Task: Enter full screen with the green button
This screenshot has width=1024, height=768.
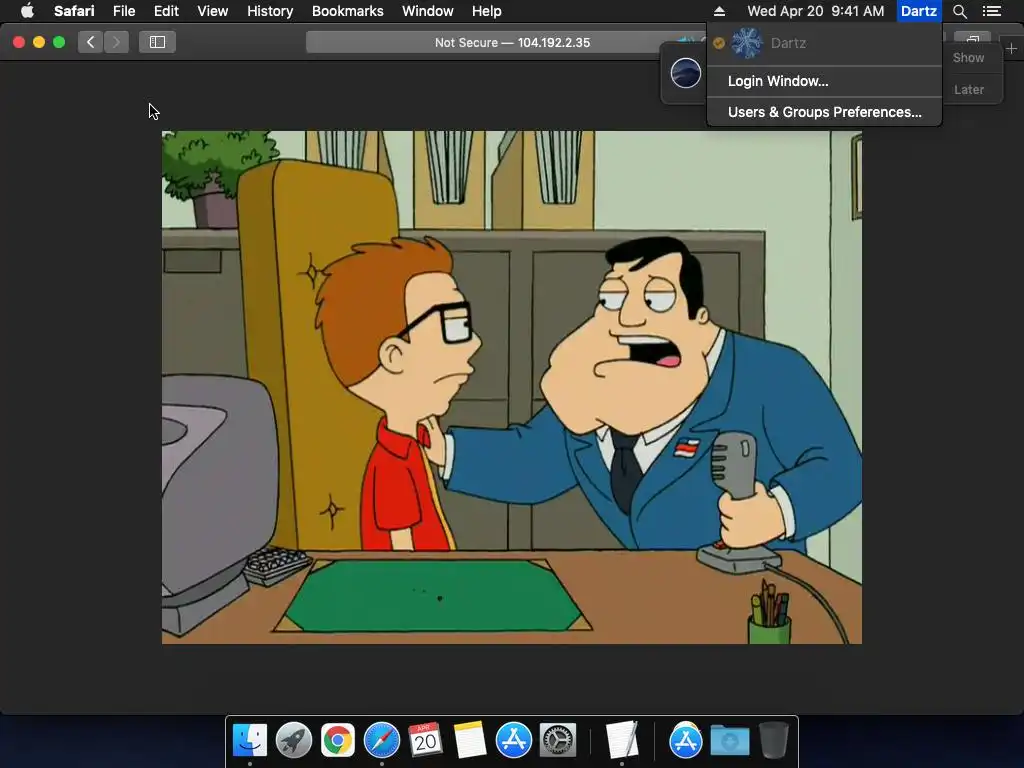Action: (x=59, y=42)
